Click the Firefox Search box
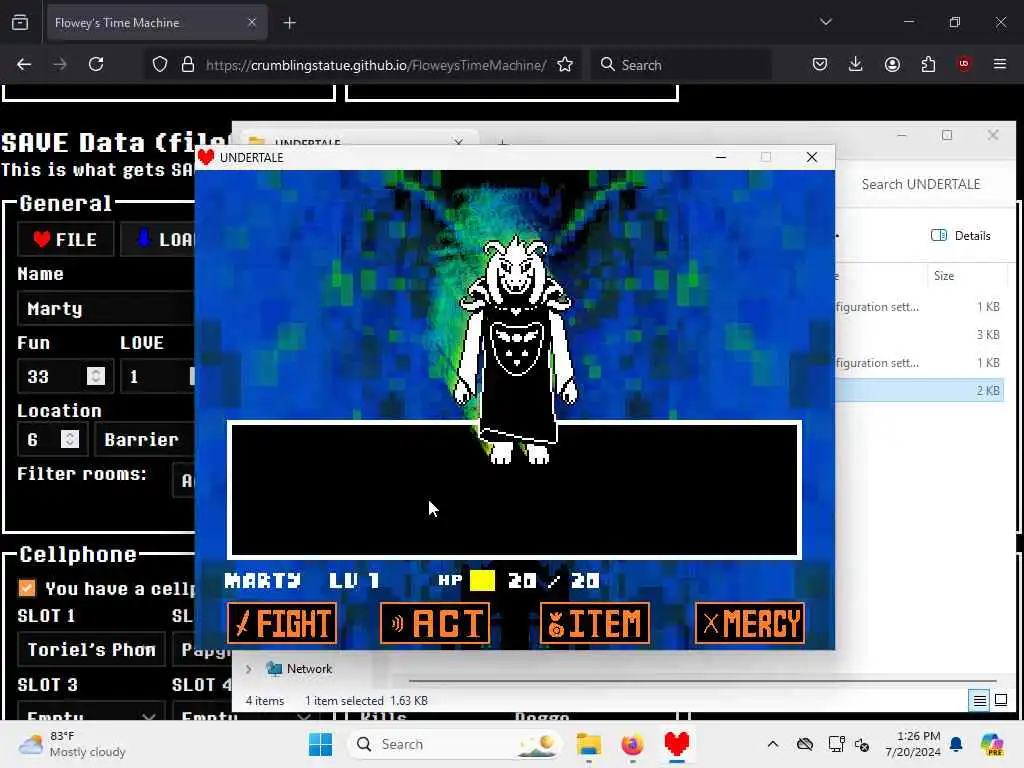Viewport: 1024px width, 768px height. click(x=681, y=65)
